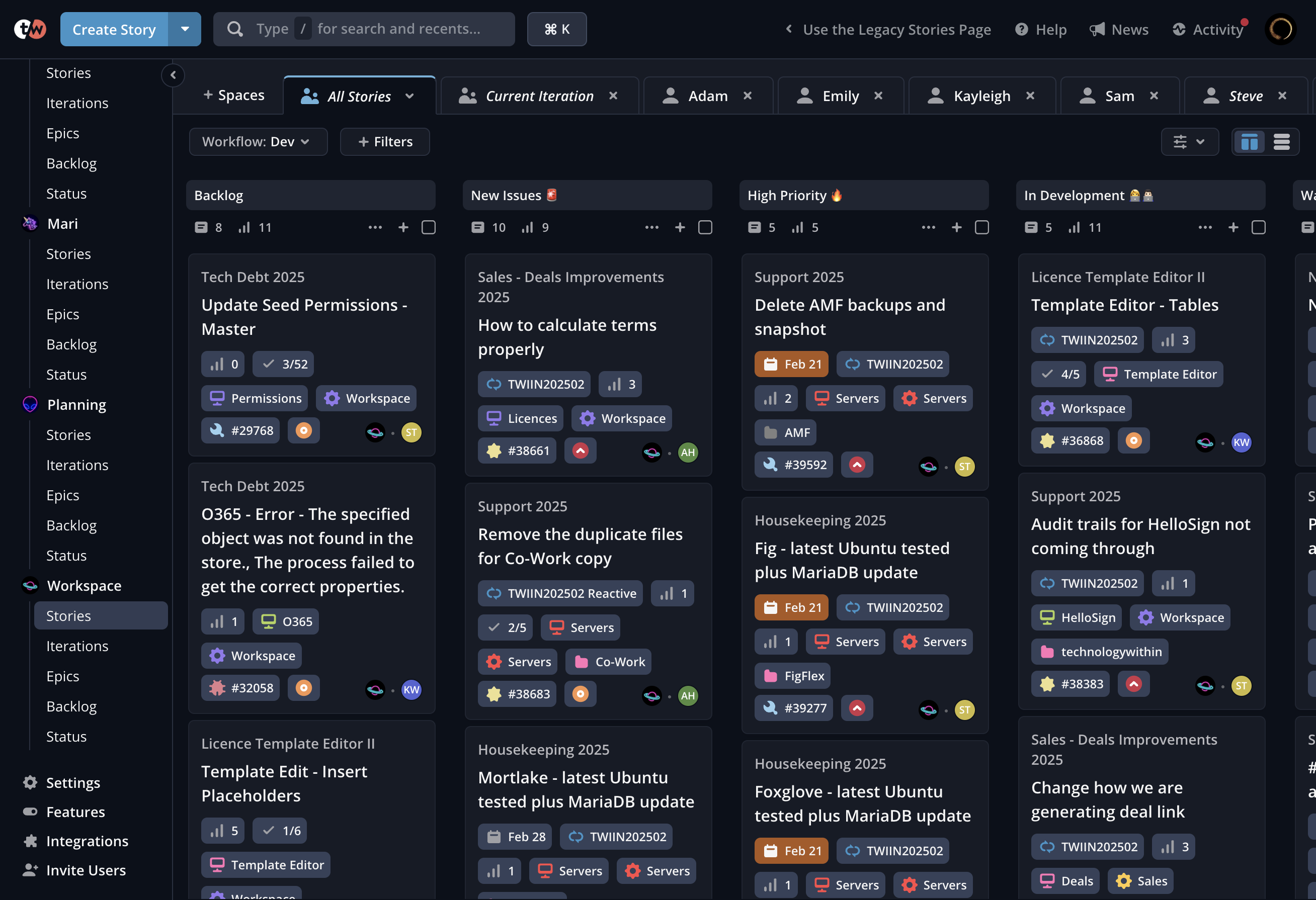Screen dimensions: 1316x900
Task: Open Emily's tab
Action: pos(840,96)
